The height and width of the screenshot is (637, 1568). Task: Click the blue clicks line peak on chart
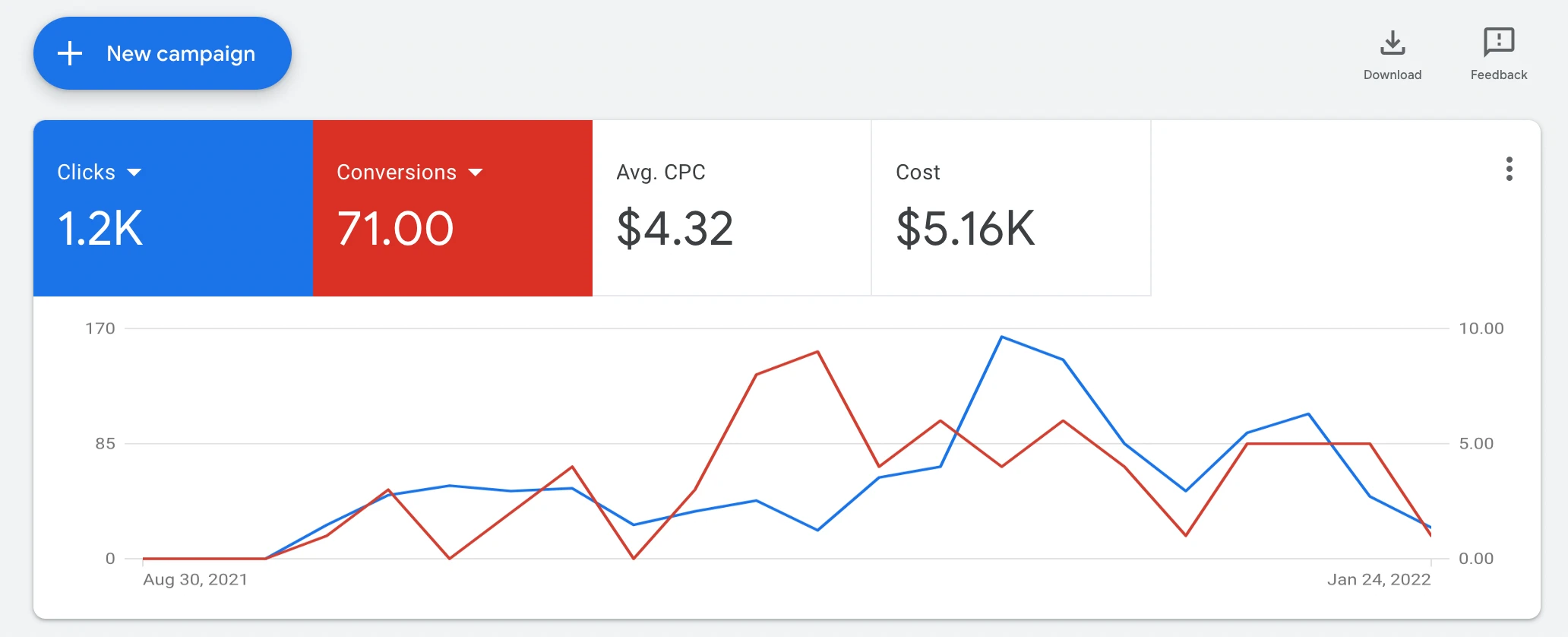click(x=1002, y=337)
